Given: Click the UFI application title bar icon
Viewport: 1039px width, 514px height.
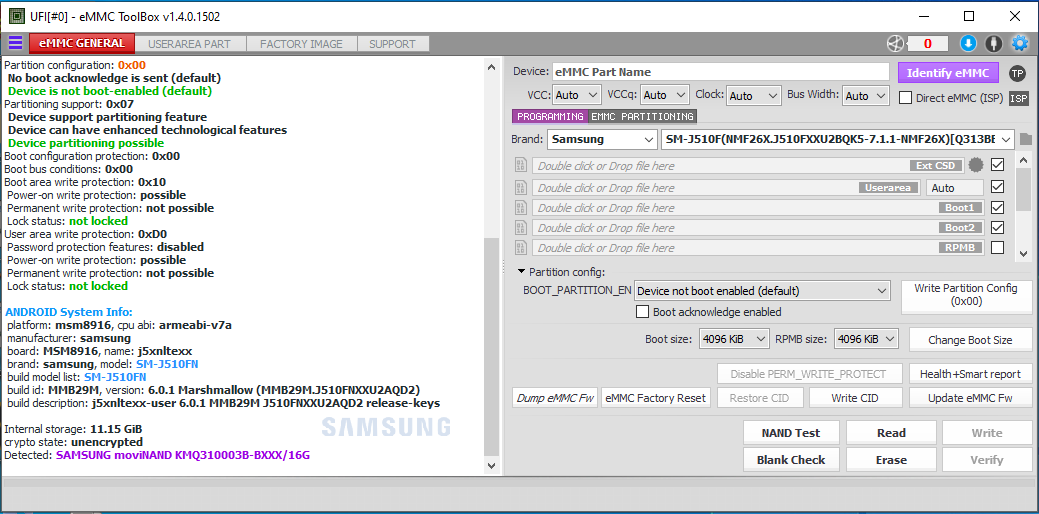Looking at the screenshot, I should 17,16.
